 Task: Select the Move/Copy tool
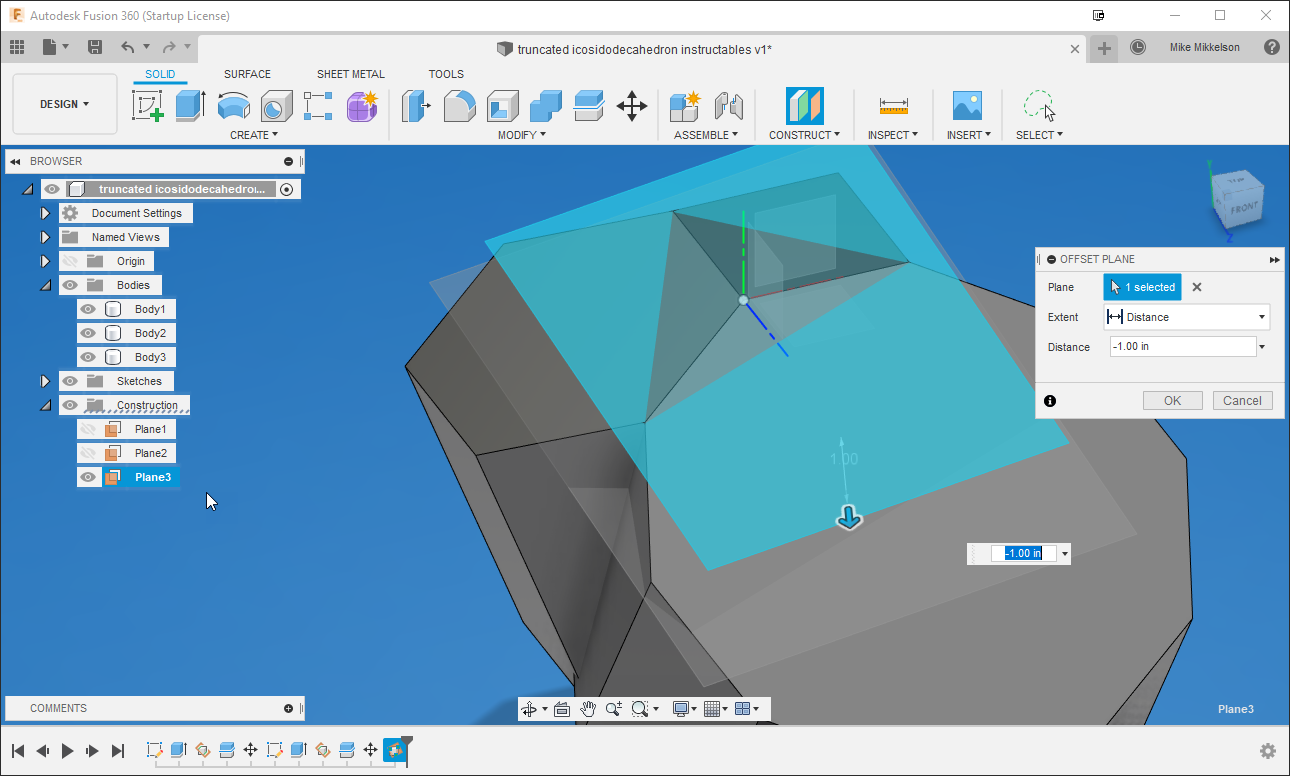coord(632,105)
